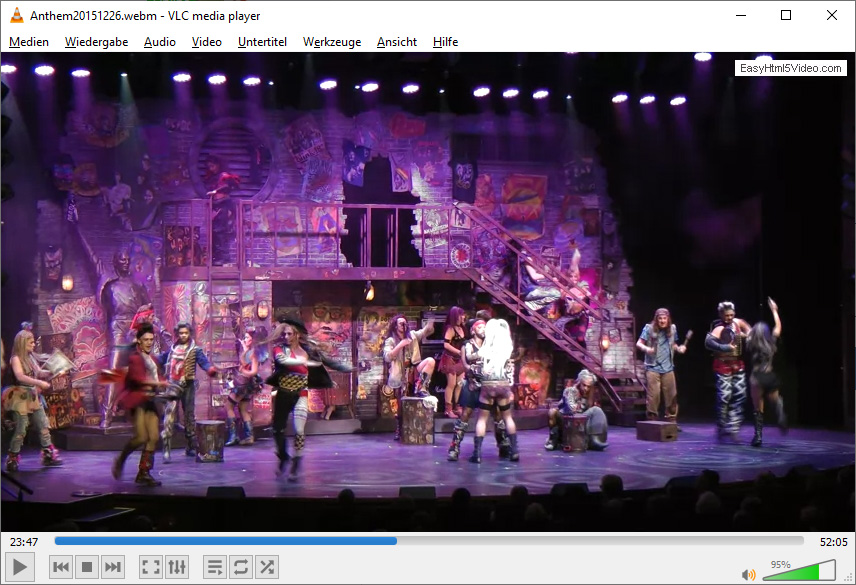Toggle remaining time display at 52:05
Viewport: 856px width, 585px height.
coord(832,542)
